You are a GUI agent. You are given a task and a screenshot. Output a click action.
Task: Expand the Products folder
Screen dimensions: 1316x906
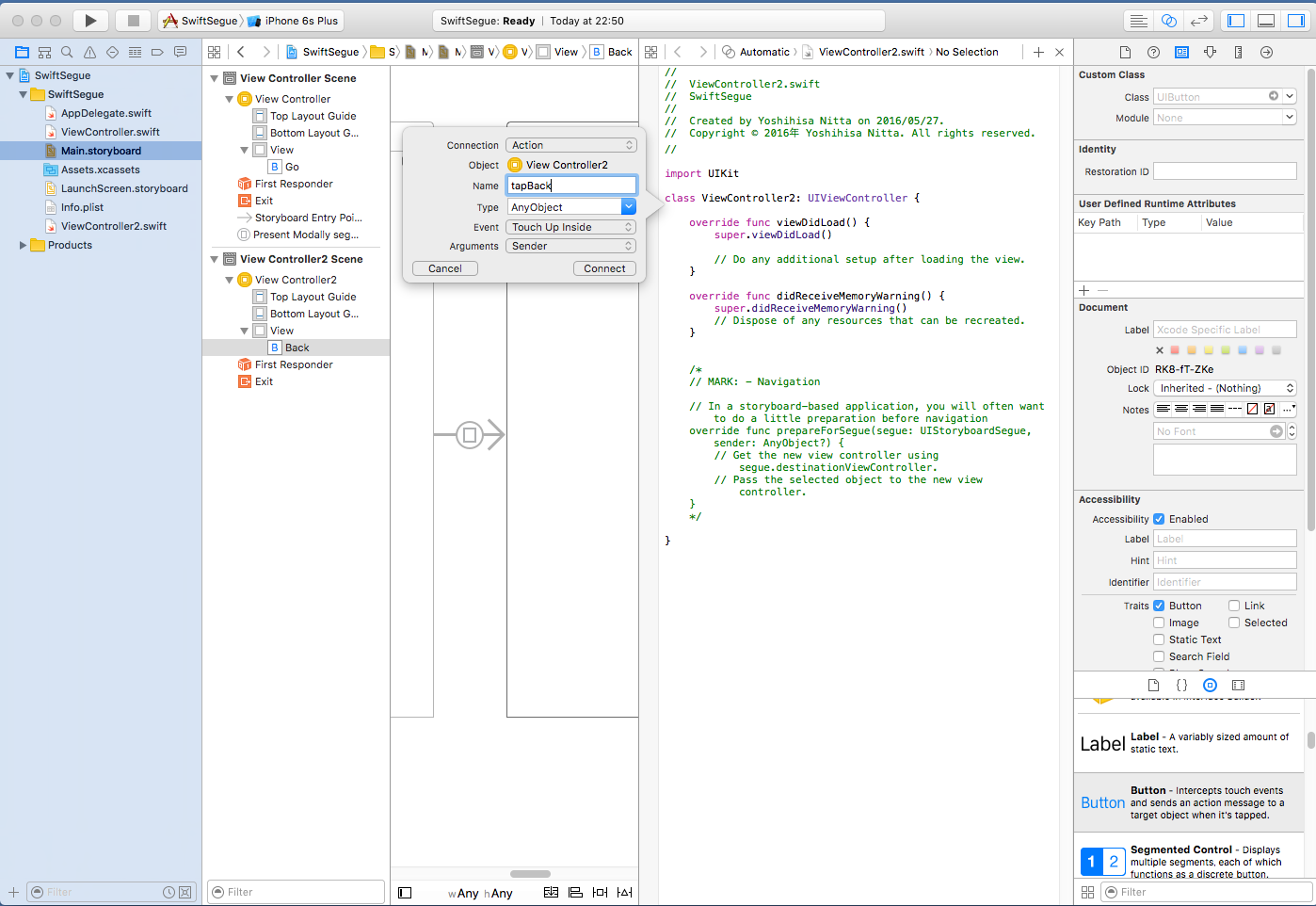[x=23, y=245]
